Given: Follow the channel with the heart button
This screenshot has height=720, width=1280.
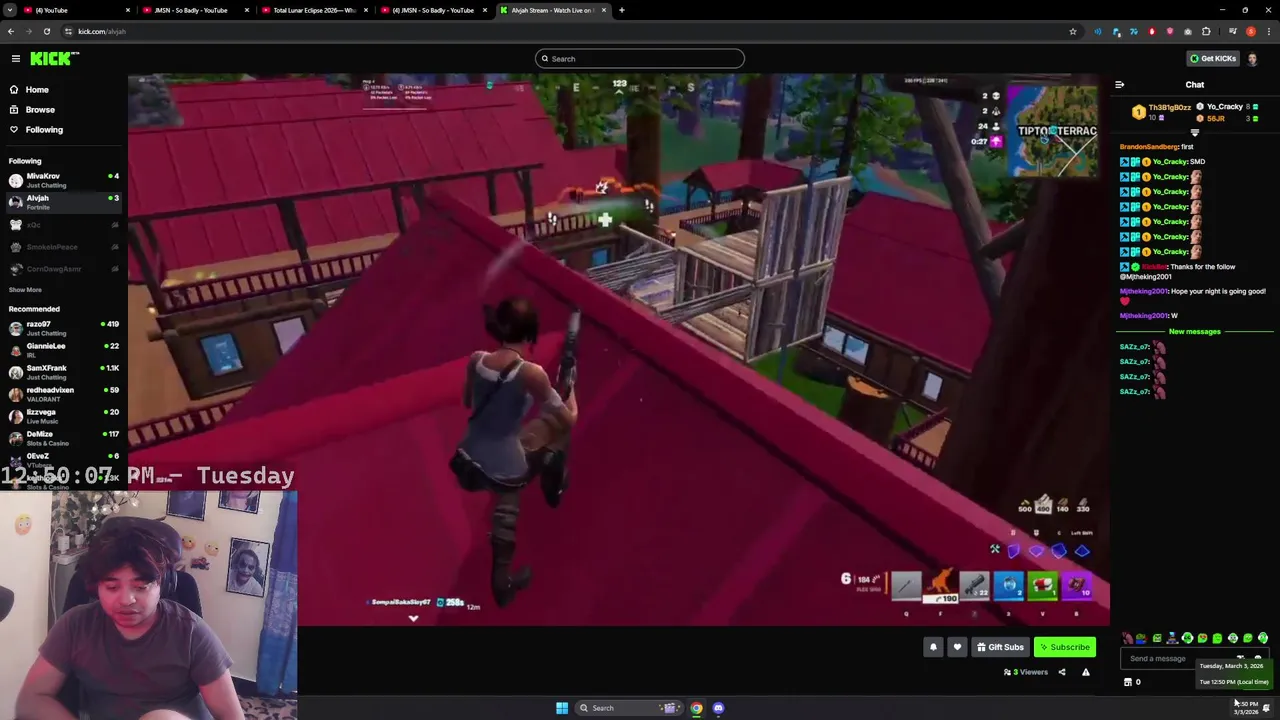Looking at the screenshot, I should click(957, 647).
